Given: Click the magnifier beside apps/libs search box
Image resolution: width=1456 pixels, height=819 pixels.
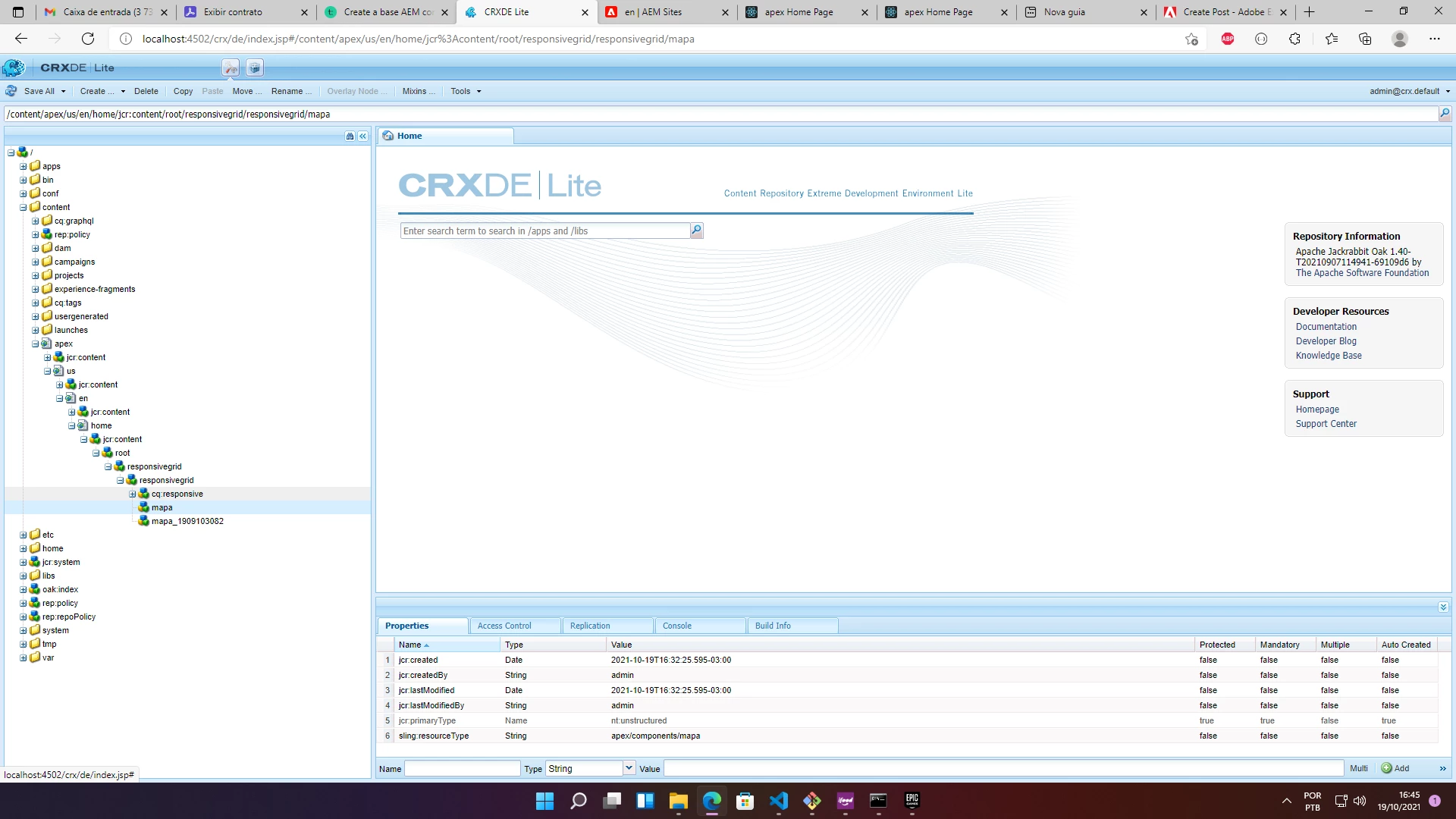Looking at the screenshot, I should tap(696, 231).
